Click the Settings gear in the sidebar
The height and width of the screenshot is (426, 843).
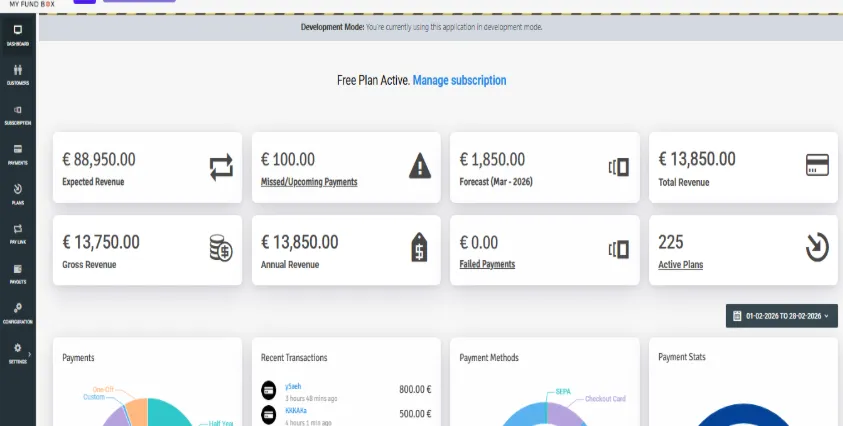click(x=17, y=348)
